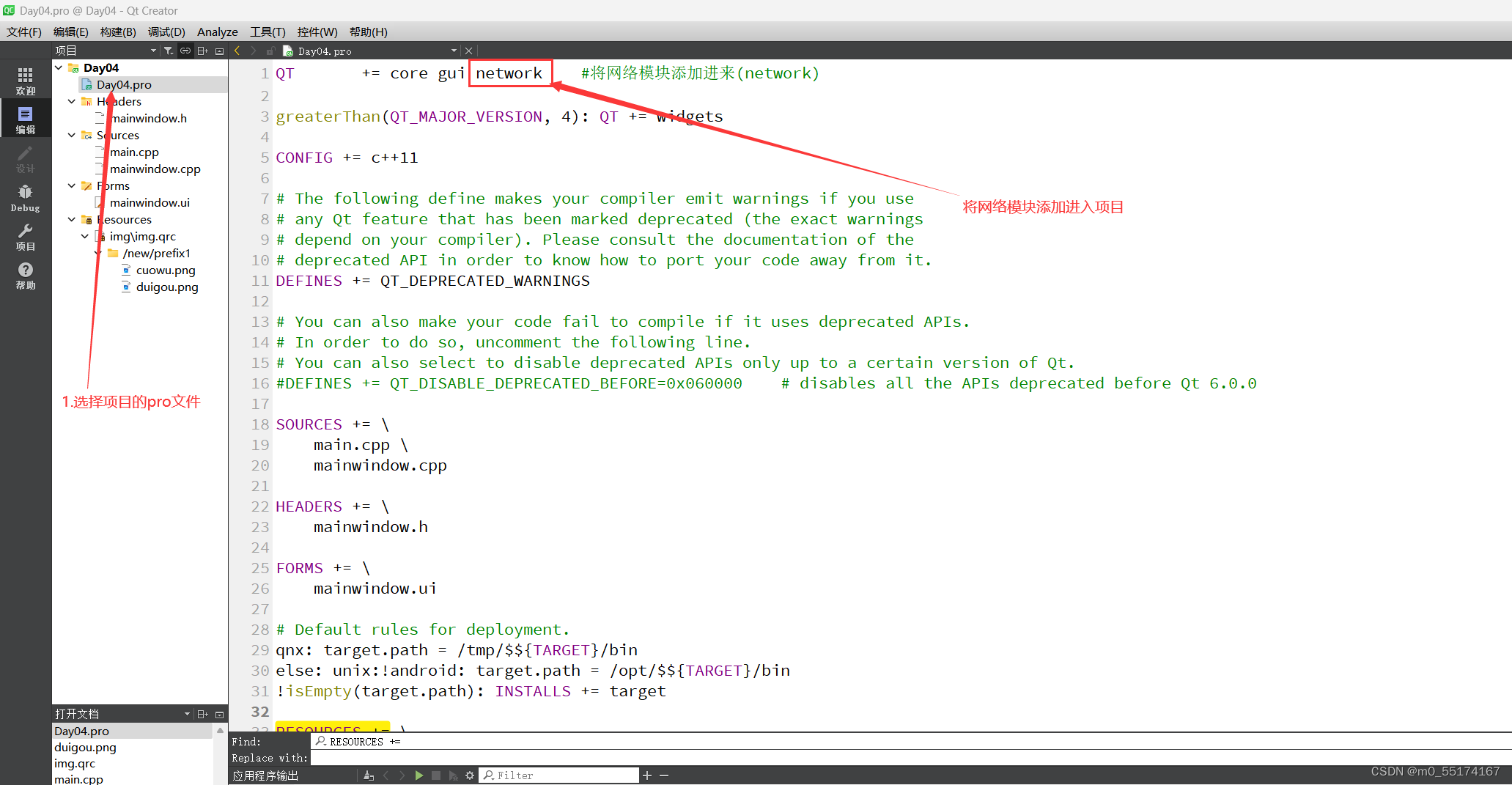Open the 调试(D) menu
The image size is (1512, 785).
click(166, 32)
